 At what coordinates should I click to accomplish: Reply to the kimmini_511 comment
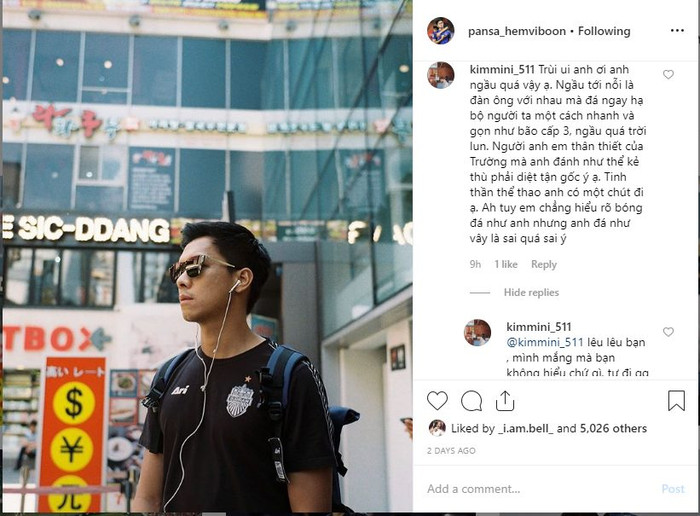pyautogui.click(x=544, y=264)
